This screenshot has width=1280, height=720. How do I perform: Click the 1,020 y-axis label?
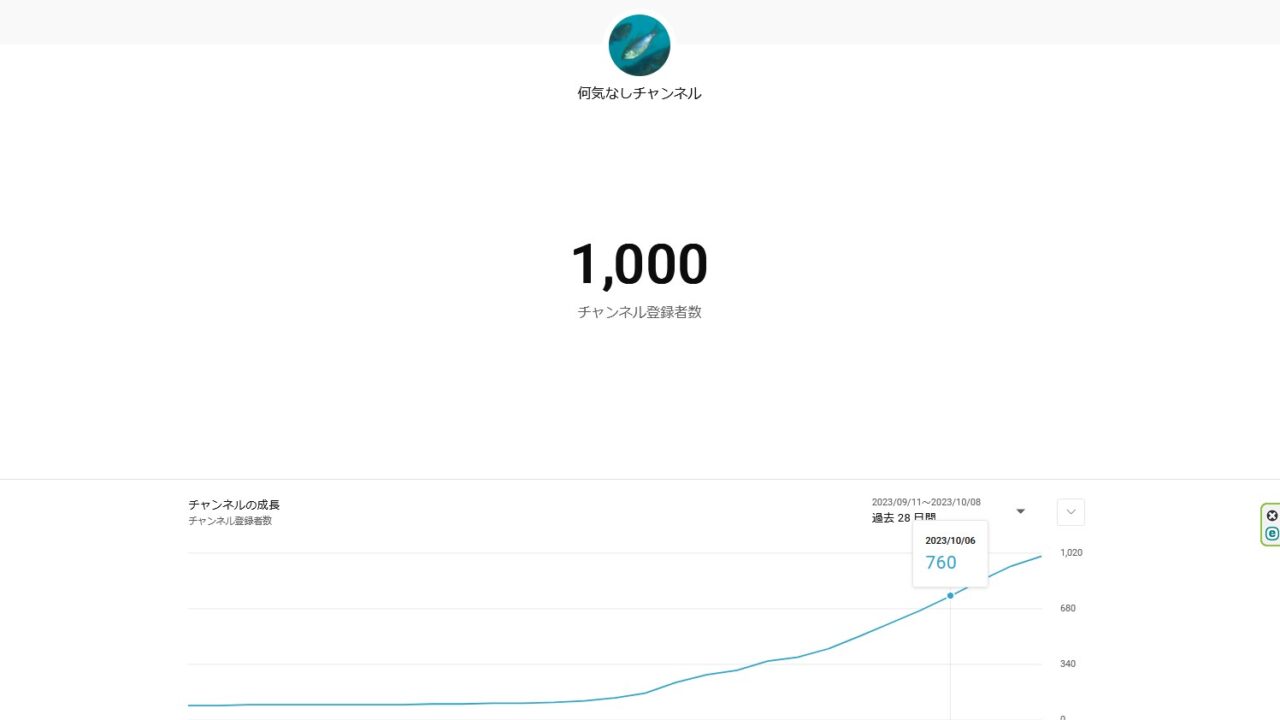(x=1071, y=553)
